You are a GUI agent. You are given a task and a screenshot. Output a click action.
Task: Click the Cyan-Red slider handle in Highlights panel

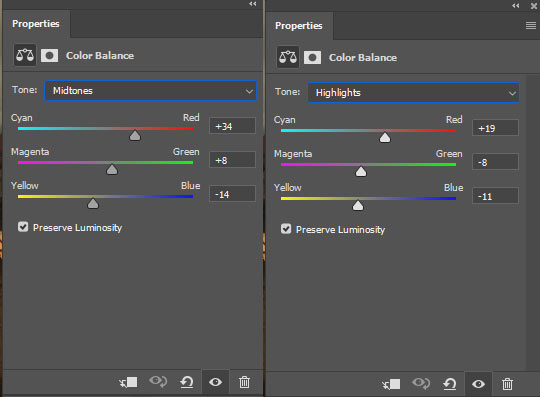385,138
